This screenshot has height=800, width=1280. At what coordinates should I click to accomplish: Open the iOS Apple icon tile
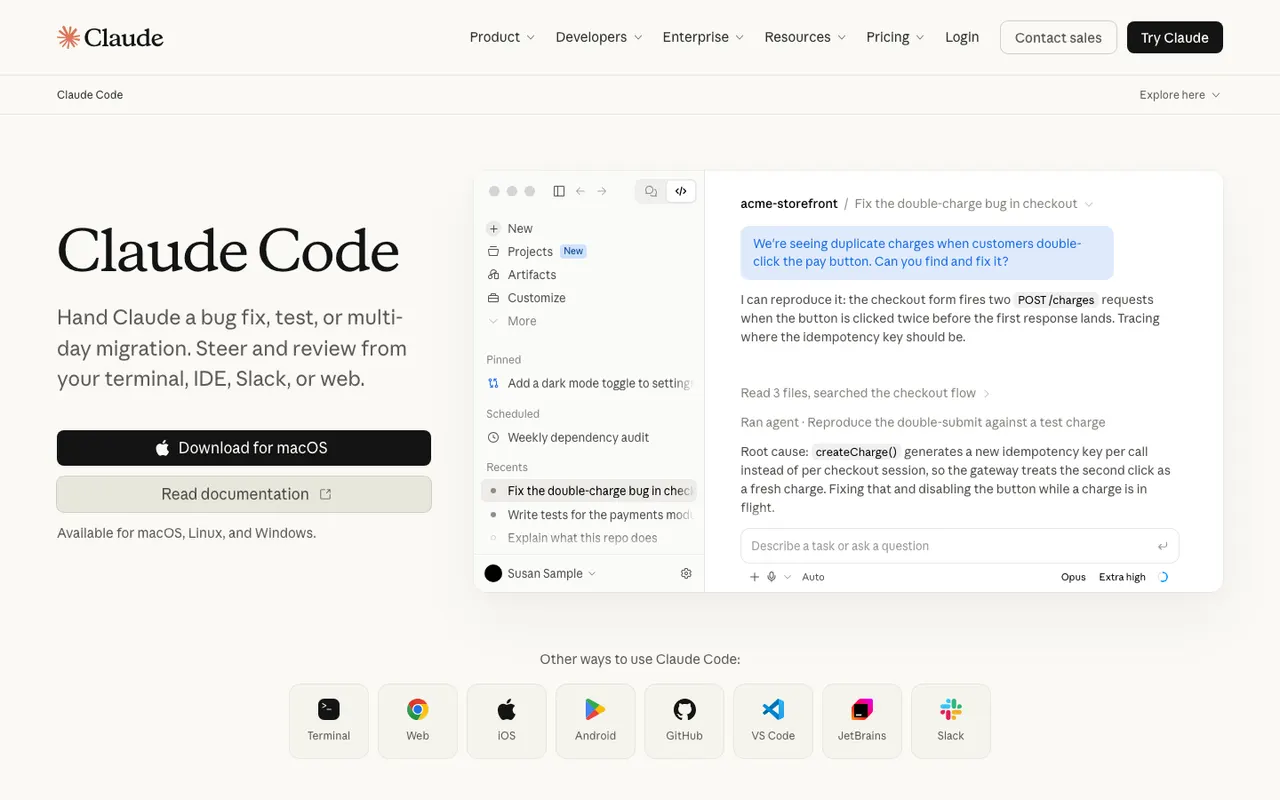pos(507,721)
